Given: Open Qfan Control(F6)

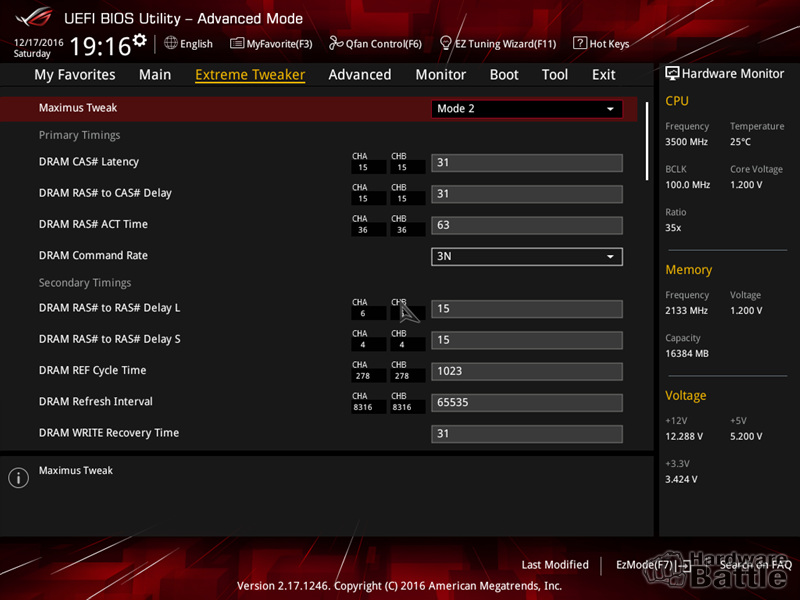Looking at the screenshot, I should pyautogui.click(x=376, y=43).
